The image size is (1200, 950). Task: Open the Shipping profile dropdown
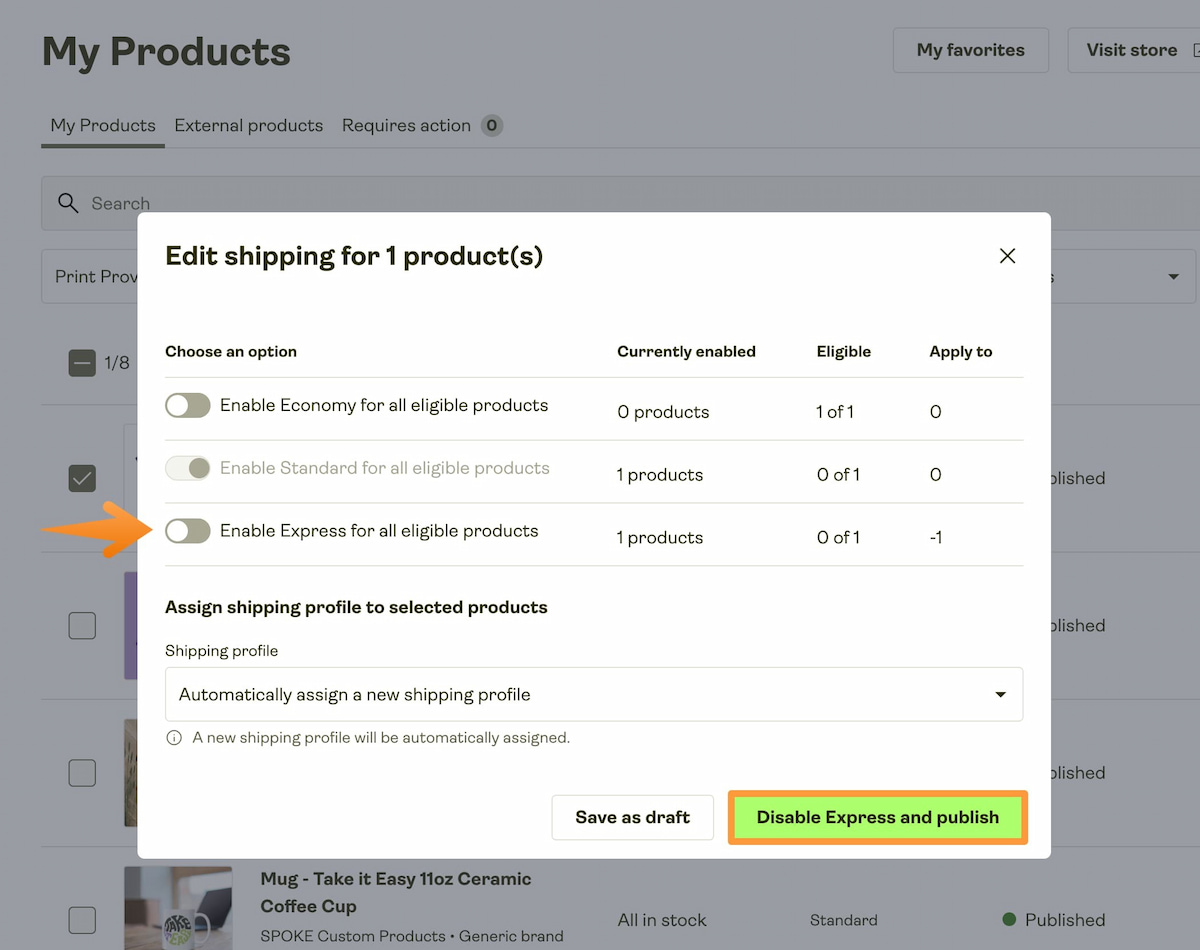point(595,693)
